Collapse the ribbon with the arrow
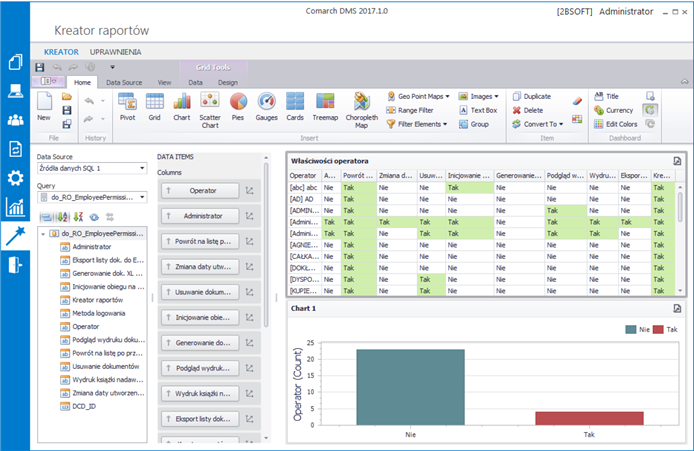 click(x=684, y=82)
